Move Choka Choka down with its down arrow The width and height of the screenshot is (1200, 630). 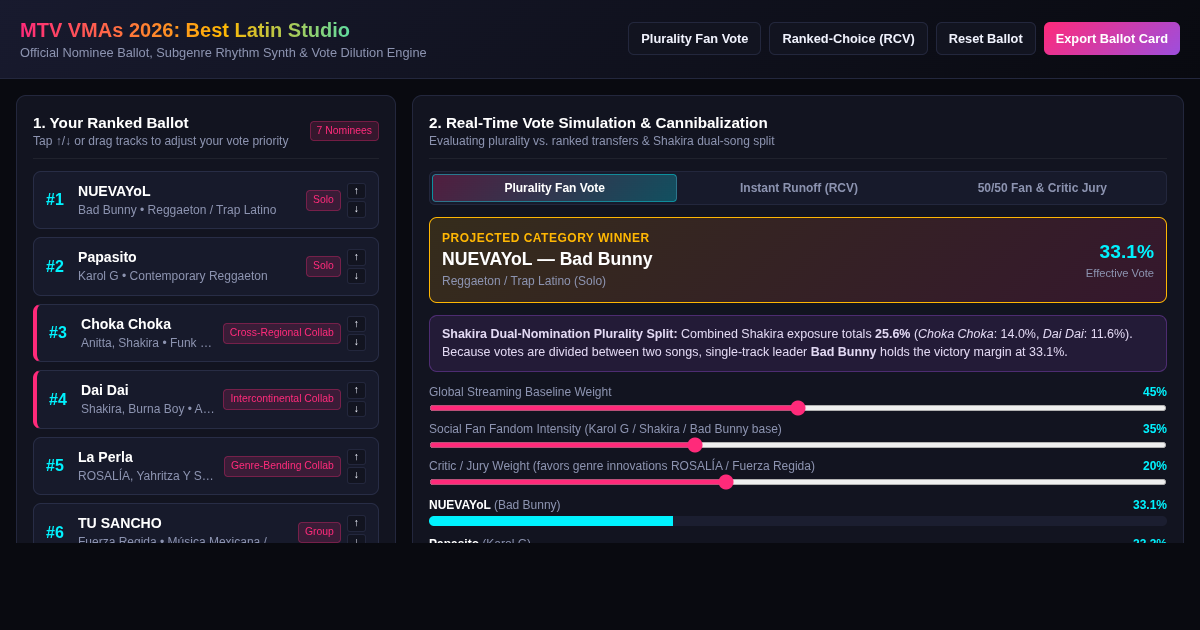(356, 342)
